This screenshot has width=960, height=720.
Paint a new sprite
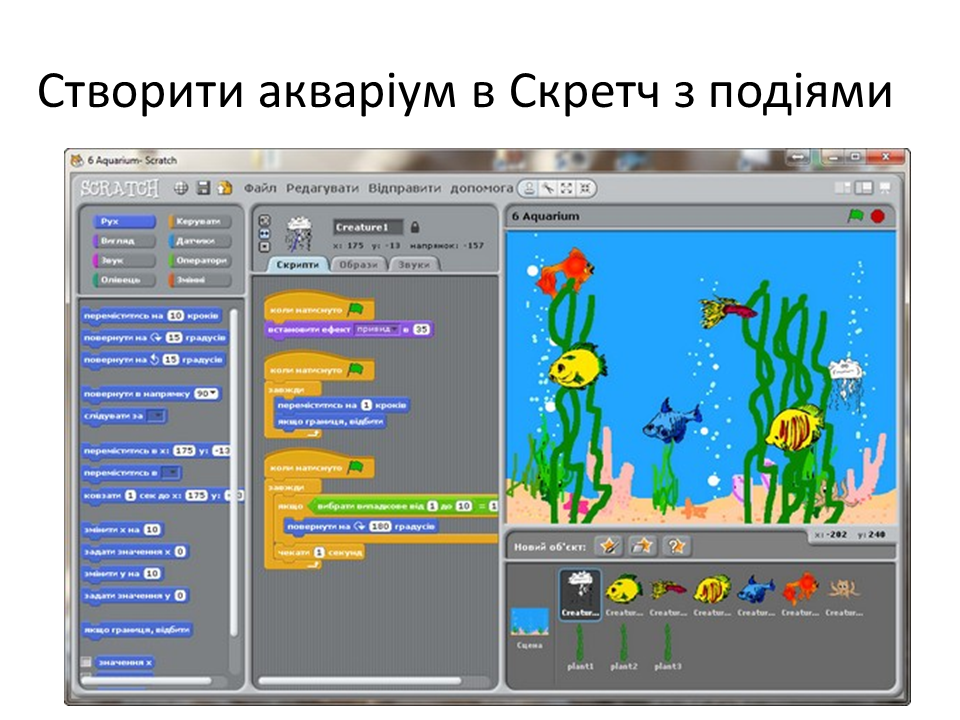(609, 546)
